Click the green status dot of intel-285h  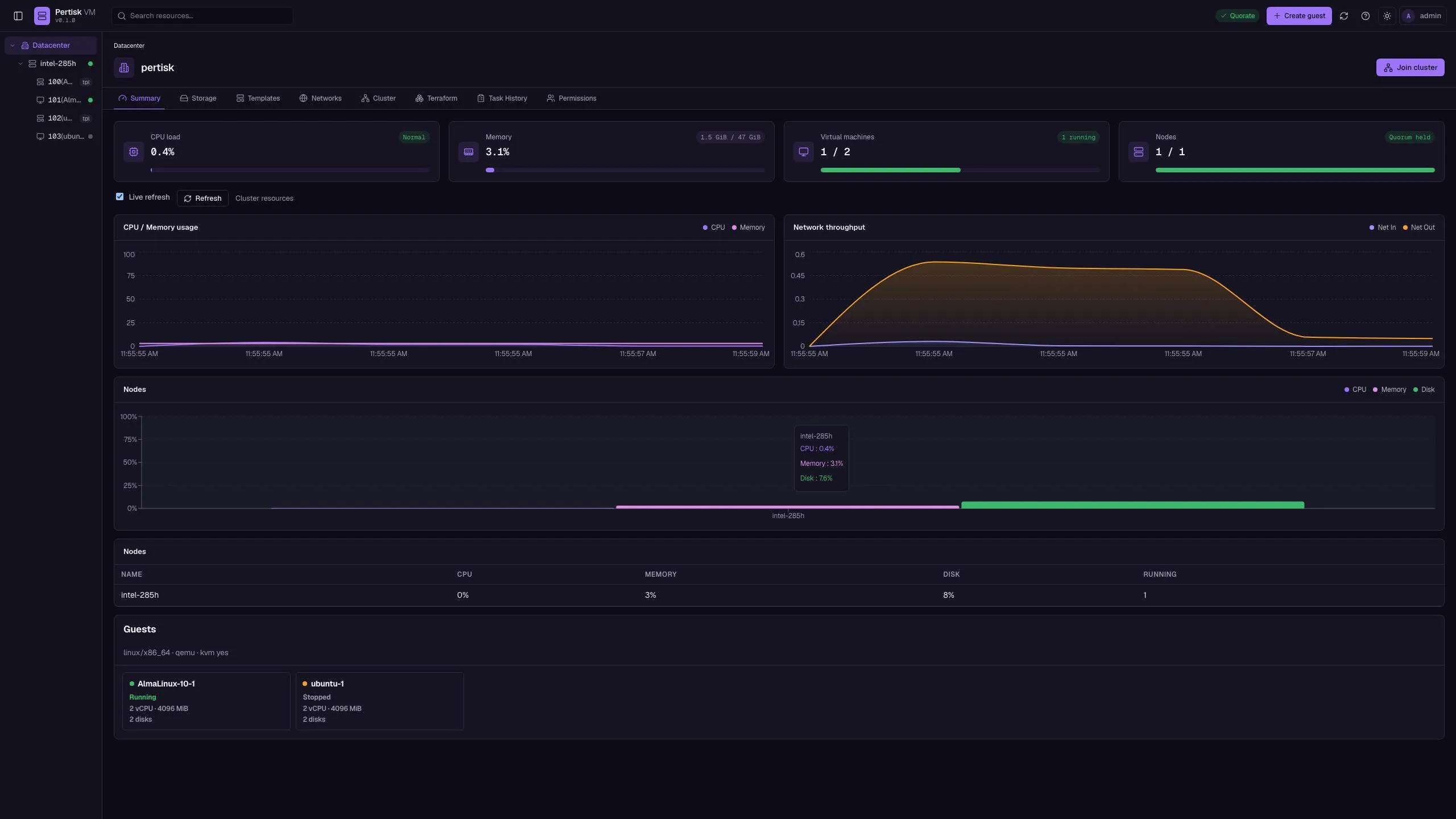click(90, 64)
